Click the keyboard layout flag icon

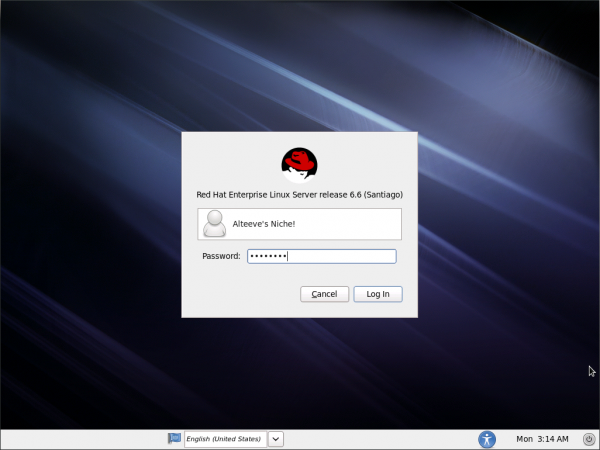pos(174,438)
